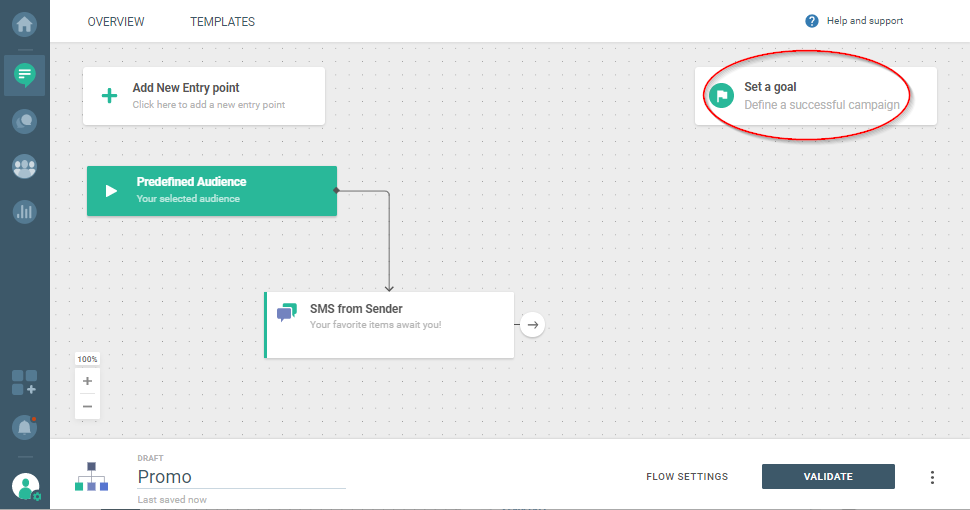The image size is (970, 510).
Task: Open the apps add-on grid icon
Action: (24, 382)
